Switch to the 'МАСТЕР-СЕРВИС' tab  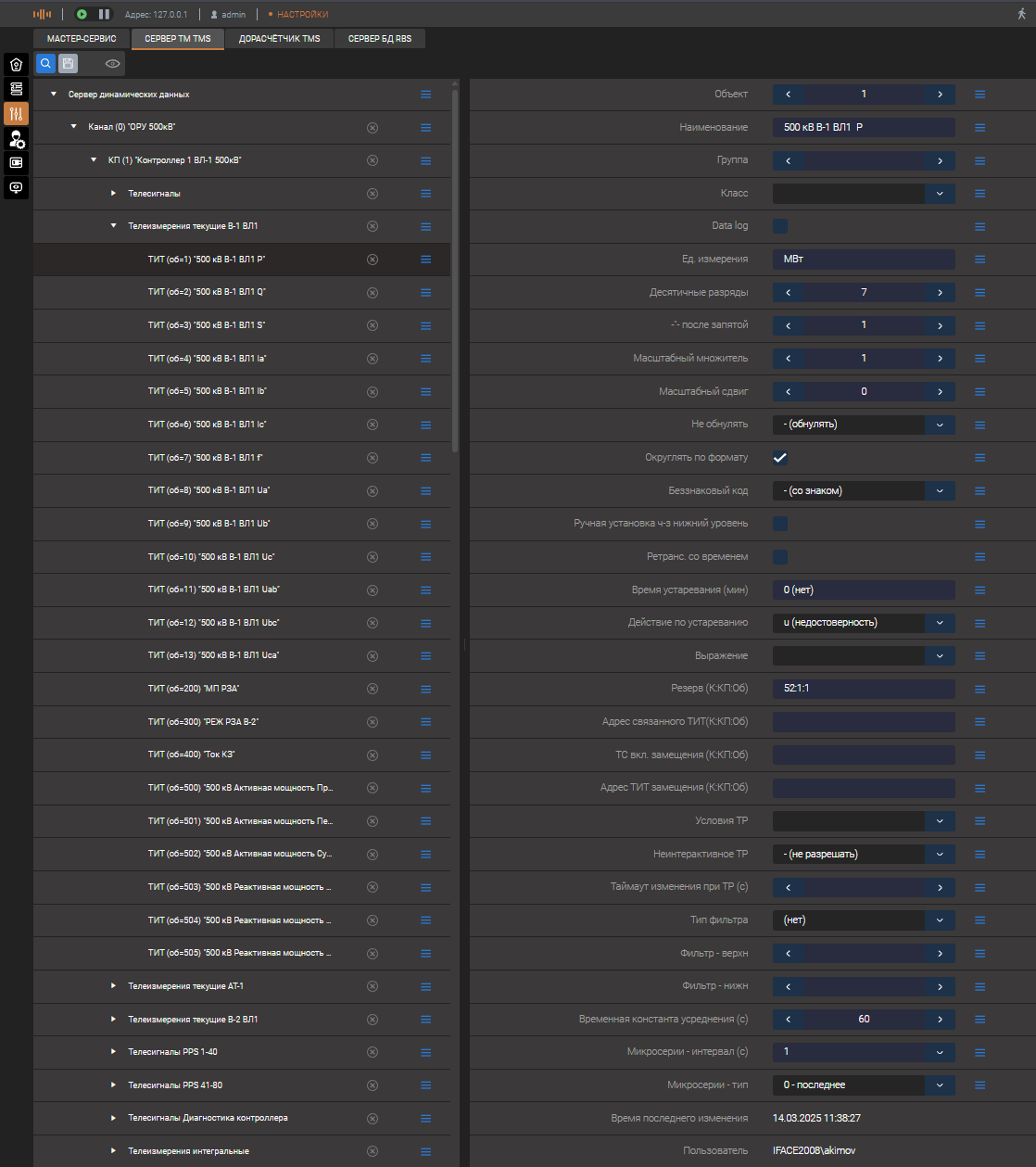coord(82,39)
